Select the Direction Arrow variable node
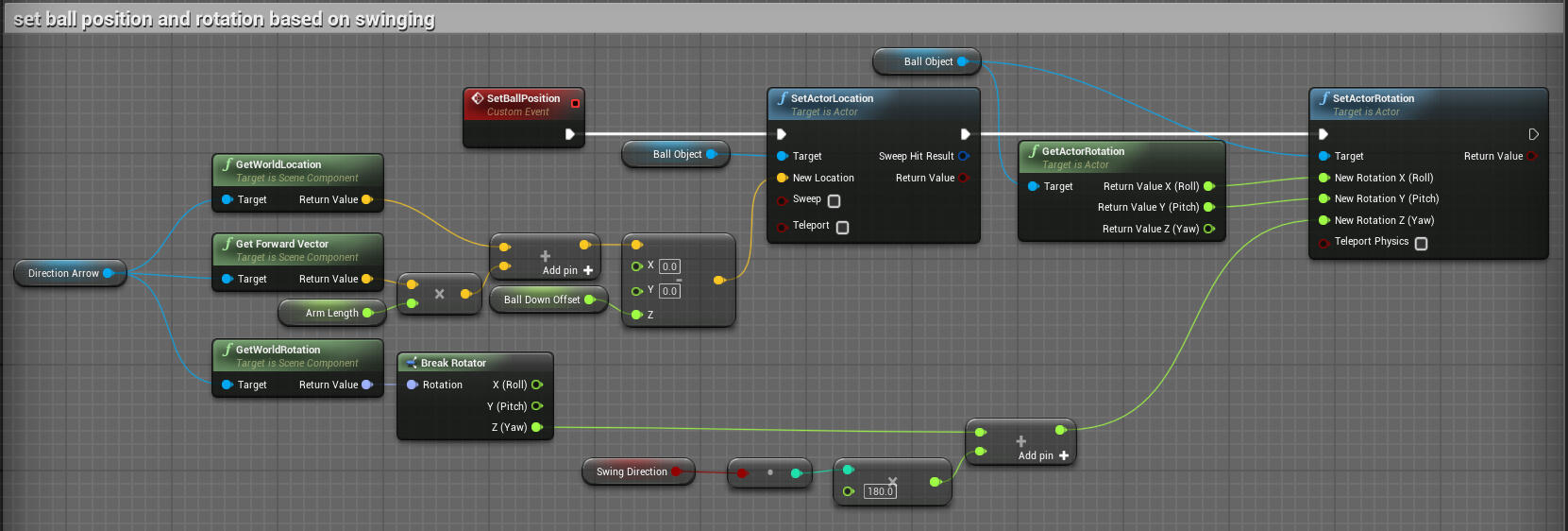The image size is (1568, 531). tap(63, 273)
